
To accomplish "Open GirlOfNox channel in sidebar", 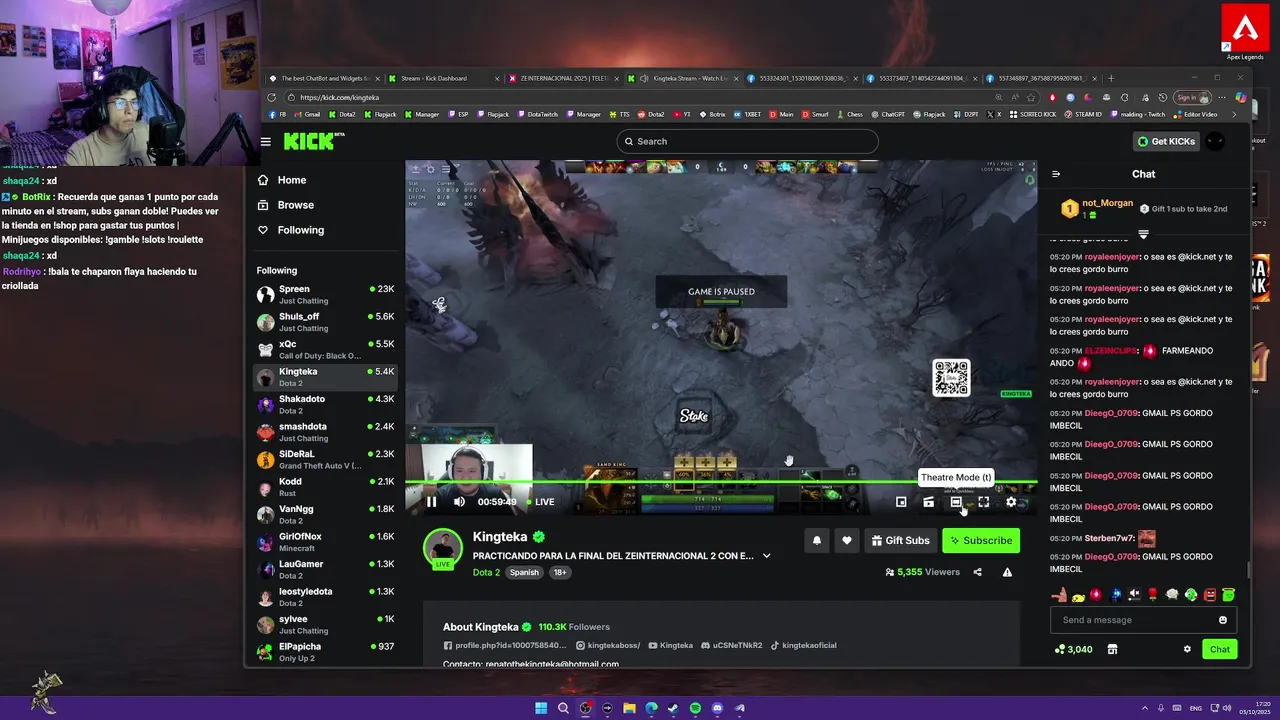I will 326,542.
